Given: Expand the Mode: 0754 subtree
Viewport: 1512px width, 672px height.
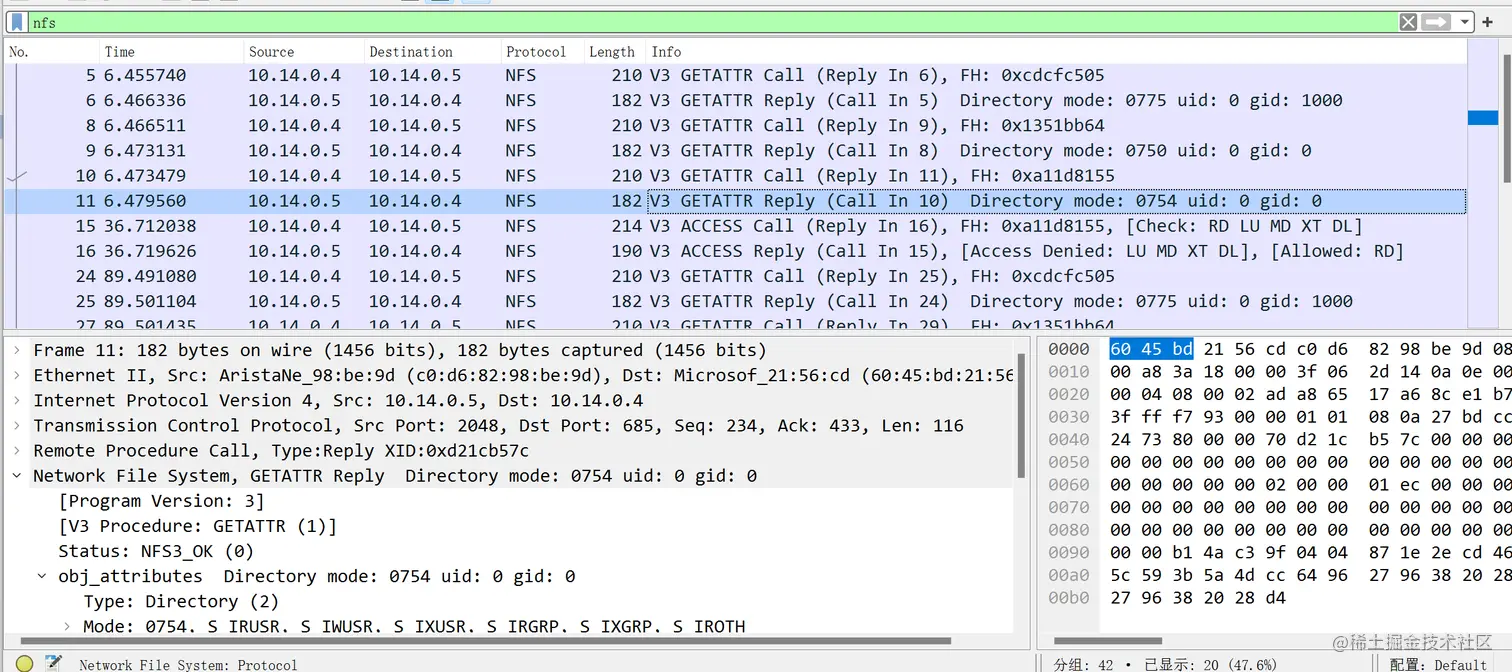Looking at the screenshot, I should point(67,626).
